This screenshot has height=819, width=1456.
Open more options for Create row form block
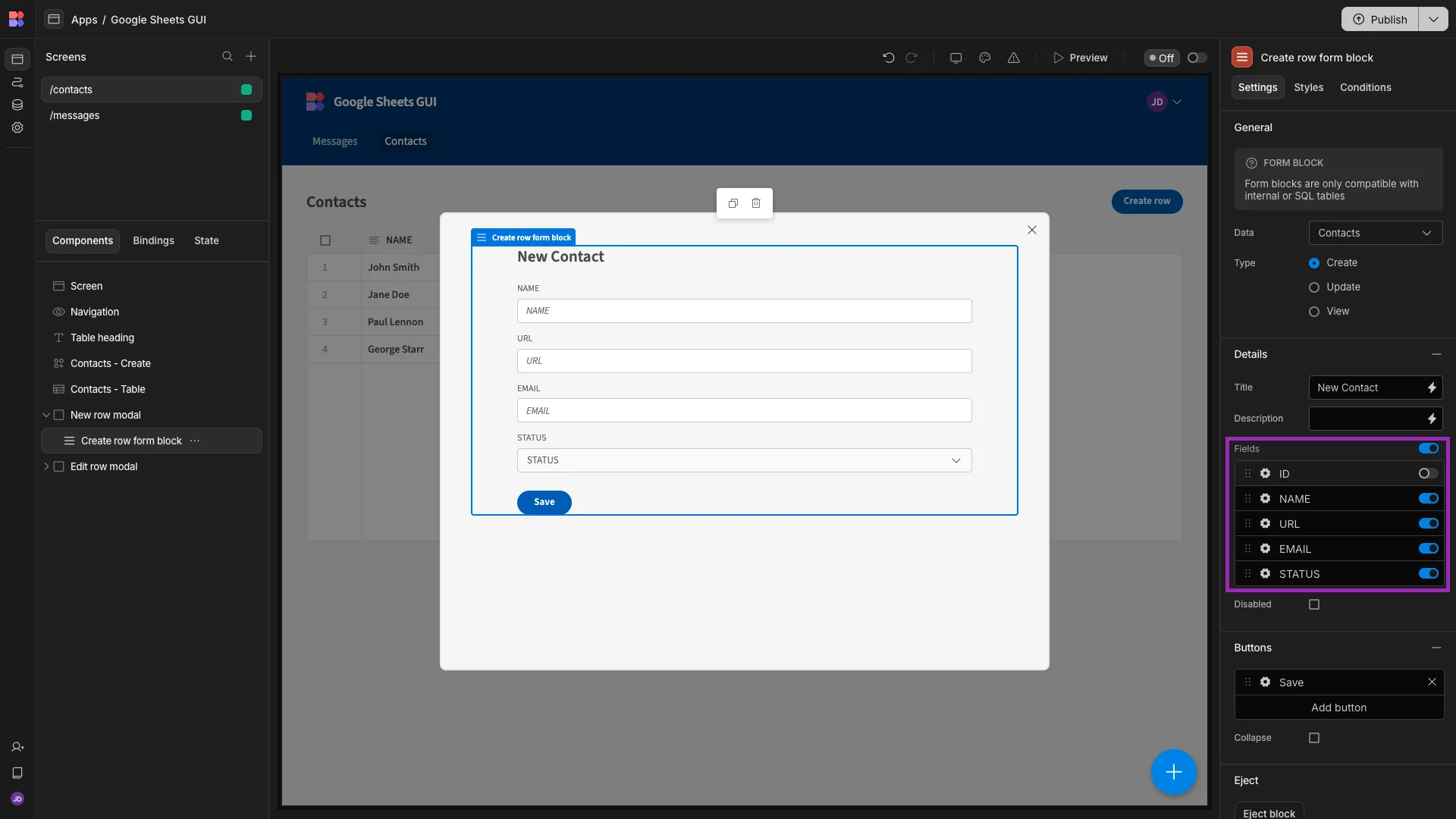(x=195, y=441)
